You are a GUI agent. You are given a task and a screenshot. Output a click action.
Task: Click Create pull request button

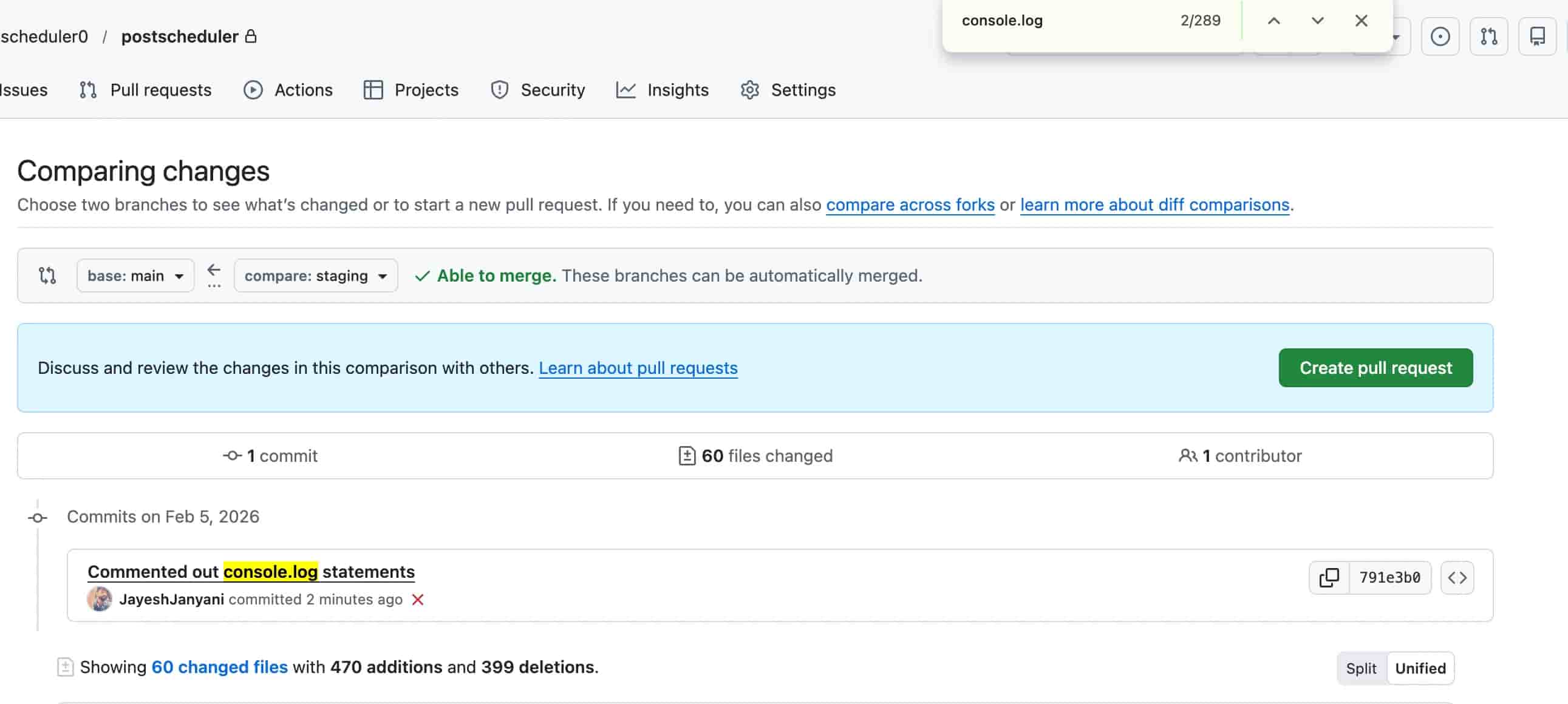[1375, 368]
